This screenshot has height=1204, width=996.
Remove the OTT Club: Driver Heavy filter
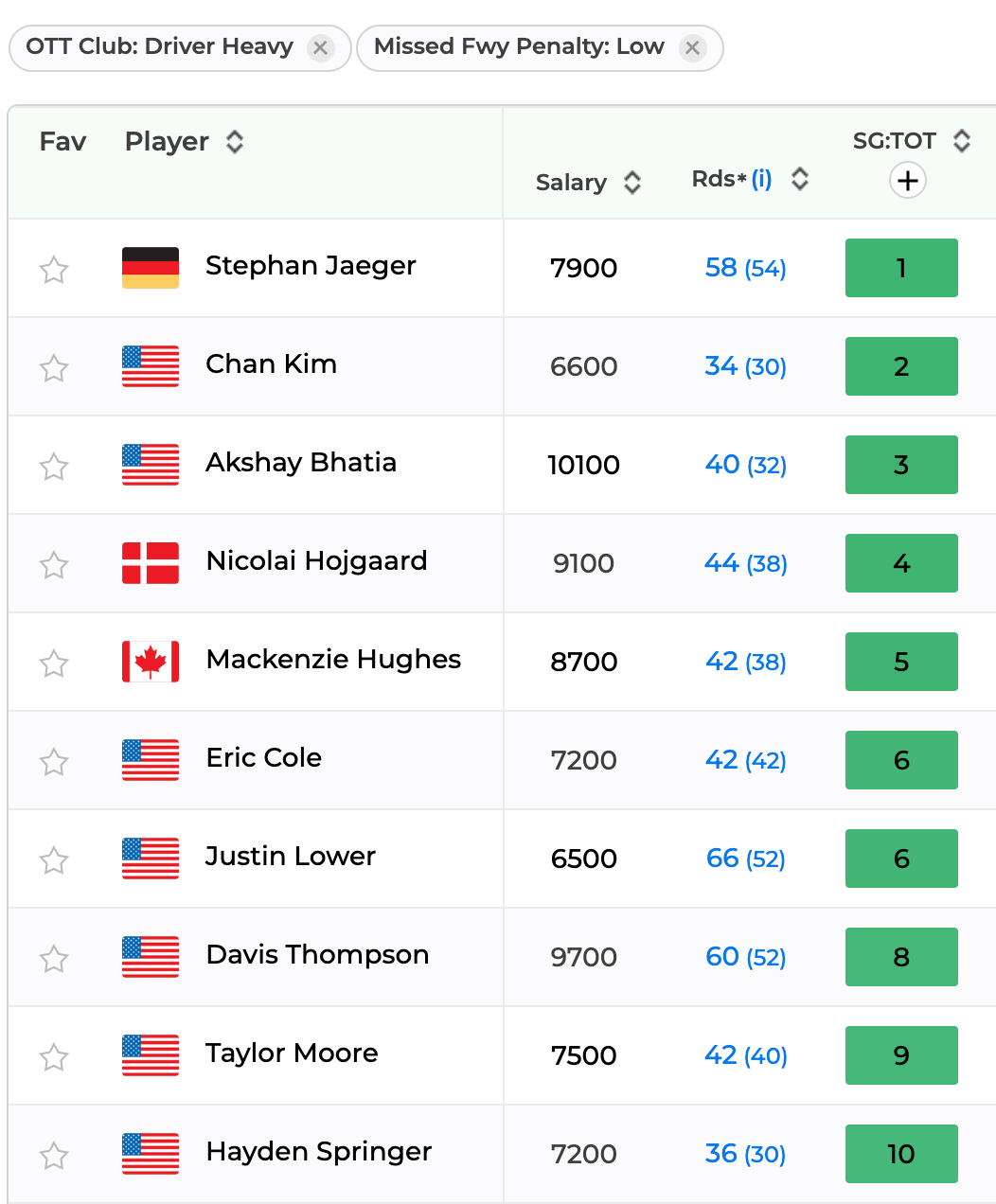tap(321, 47)
